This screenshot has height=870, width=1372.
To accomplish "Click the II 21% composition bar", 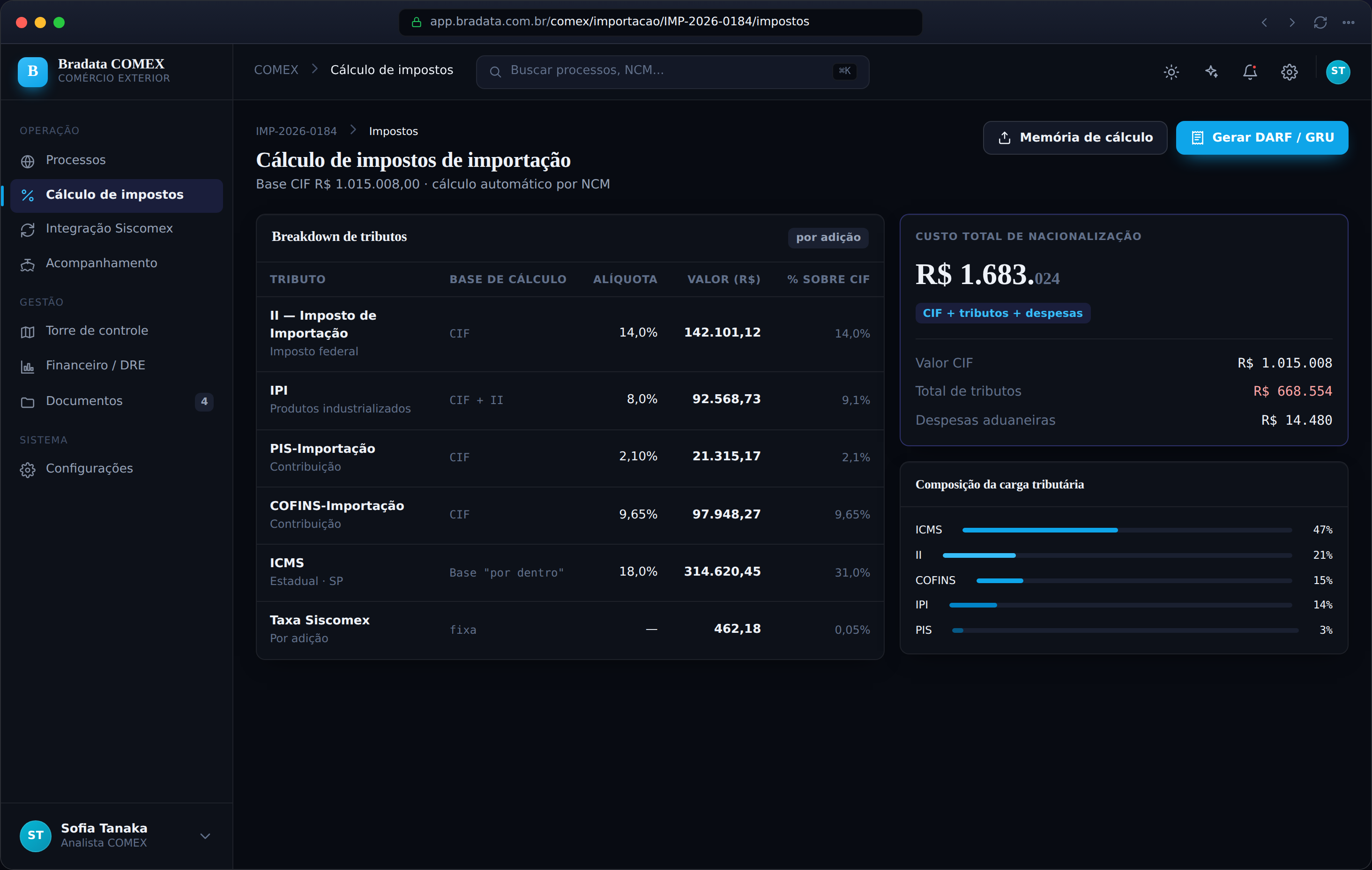I will 1117,555.
